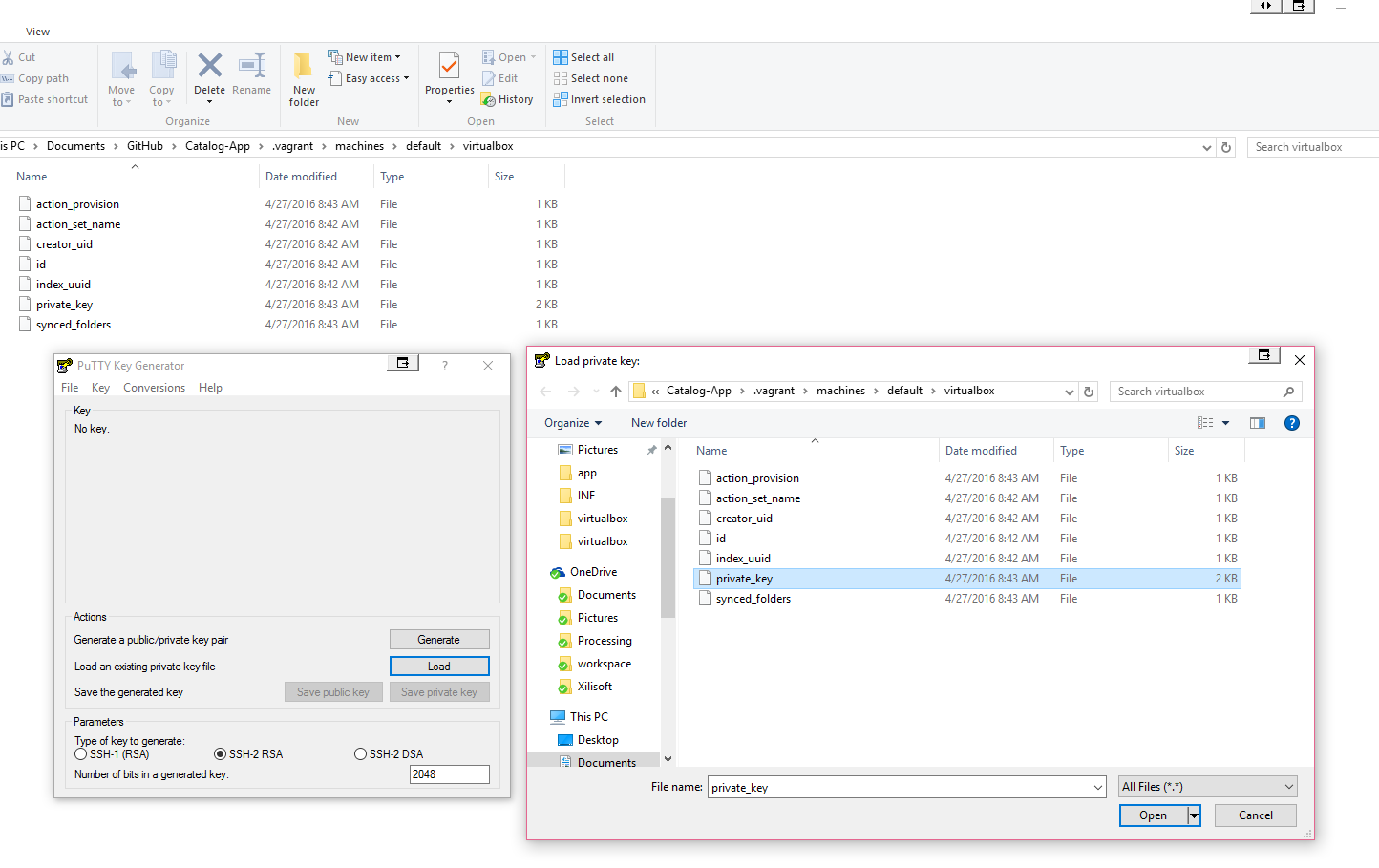Image resolution: width=1379 pixels, height=868 pixels.
Task: Toggle preview pane in Load dialog
Action: click(1258, 423)
